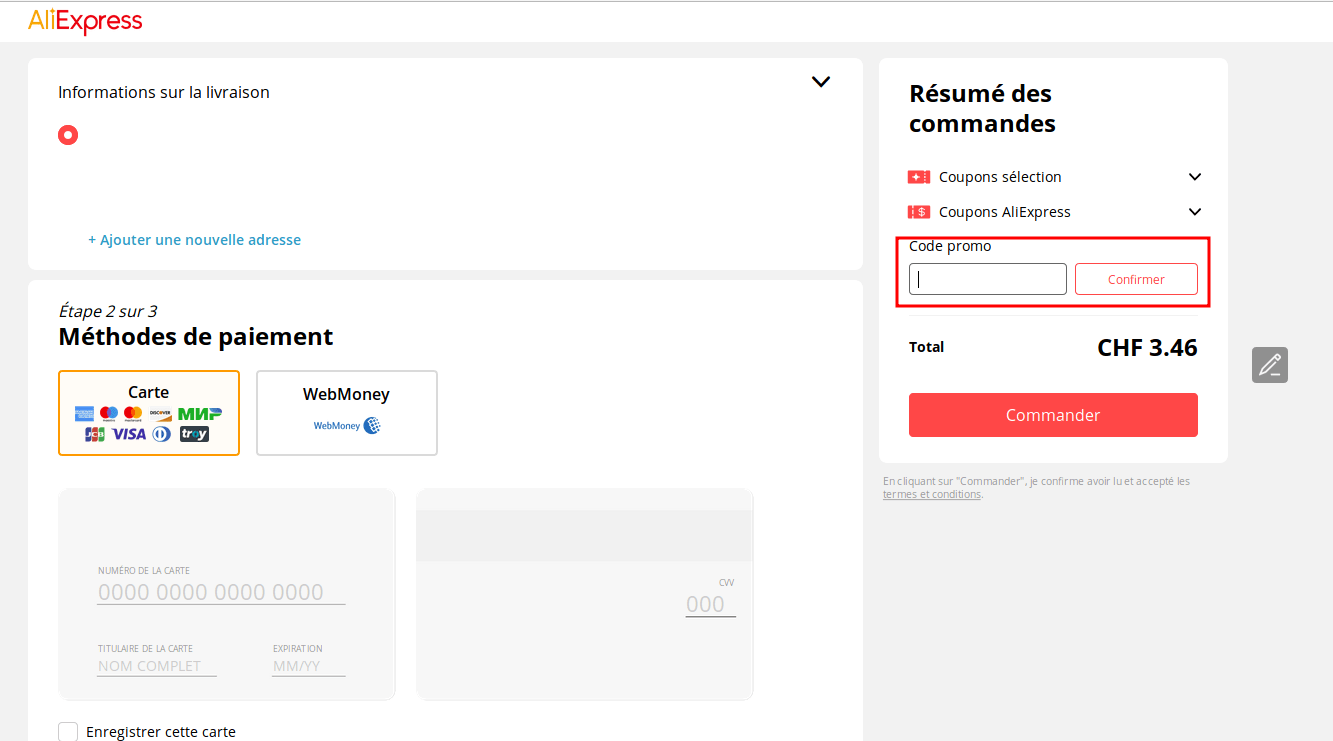Image resolution: width=1333 pixels, height=741 pixels.
Task: Select the МИР payment icon
Action: point(200,413)
